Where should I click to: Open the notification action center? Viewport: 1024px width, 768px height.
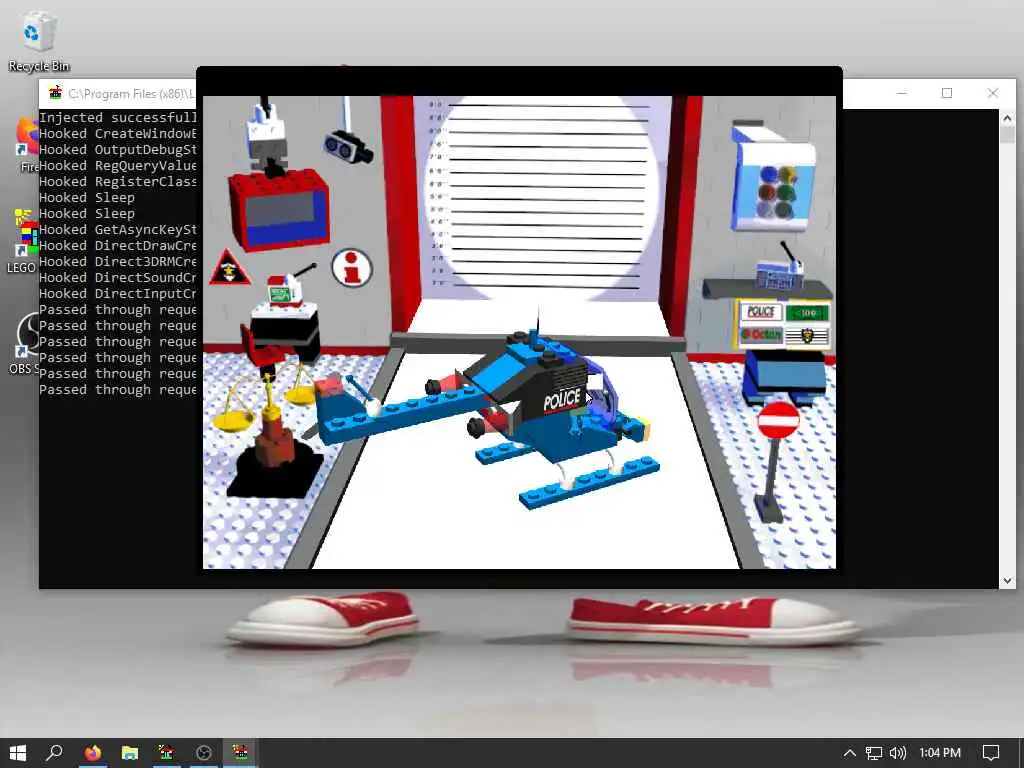click(x=991, y=753)
